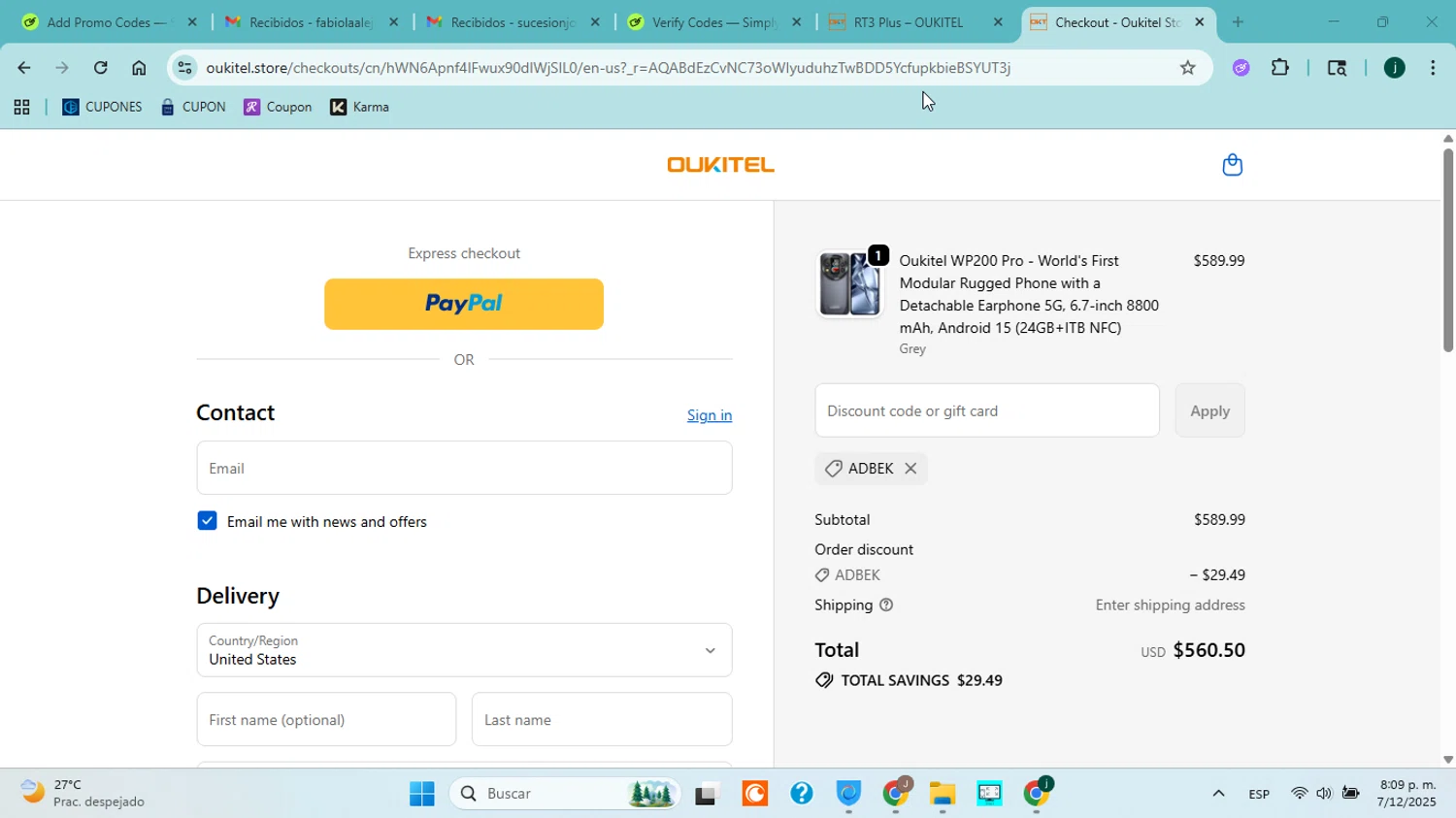Open the orange C app on taskbar
Image resolution: width=1456 pixels, height=818 pixels.
754,794
